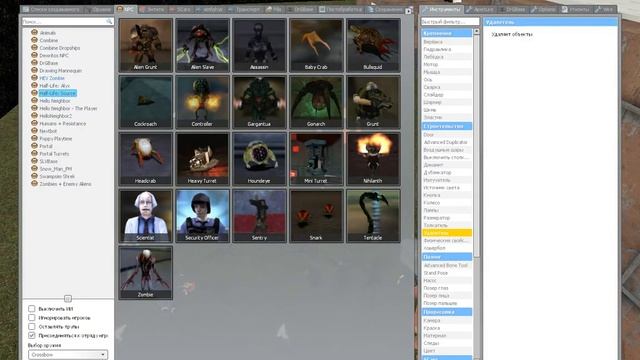
Task: Spawn the Nihilanth boss NPC
Action: point(373,159)
